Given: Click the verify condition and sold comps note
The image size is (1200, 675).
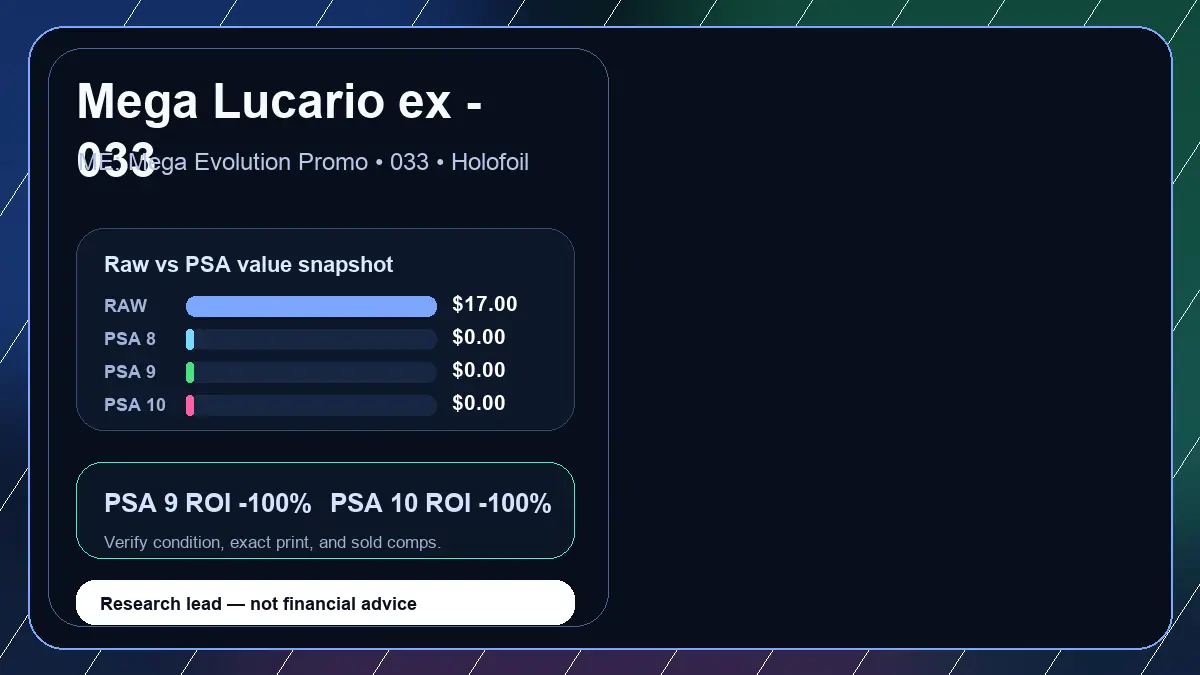Looking at the screenshot, I should [x=272, y=543].
